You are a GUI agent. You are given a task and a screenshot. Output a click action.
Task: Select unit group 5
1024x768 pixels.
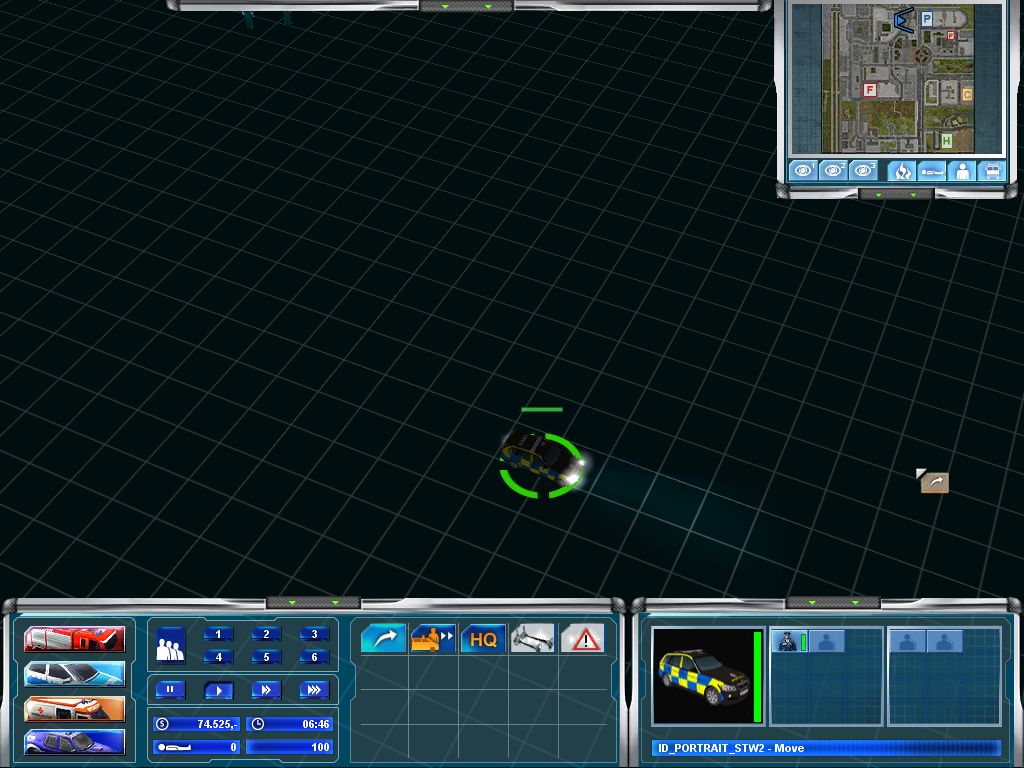[x=266, y=657]
